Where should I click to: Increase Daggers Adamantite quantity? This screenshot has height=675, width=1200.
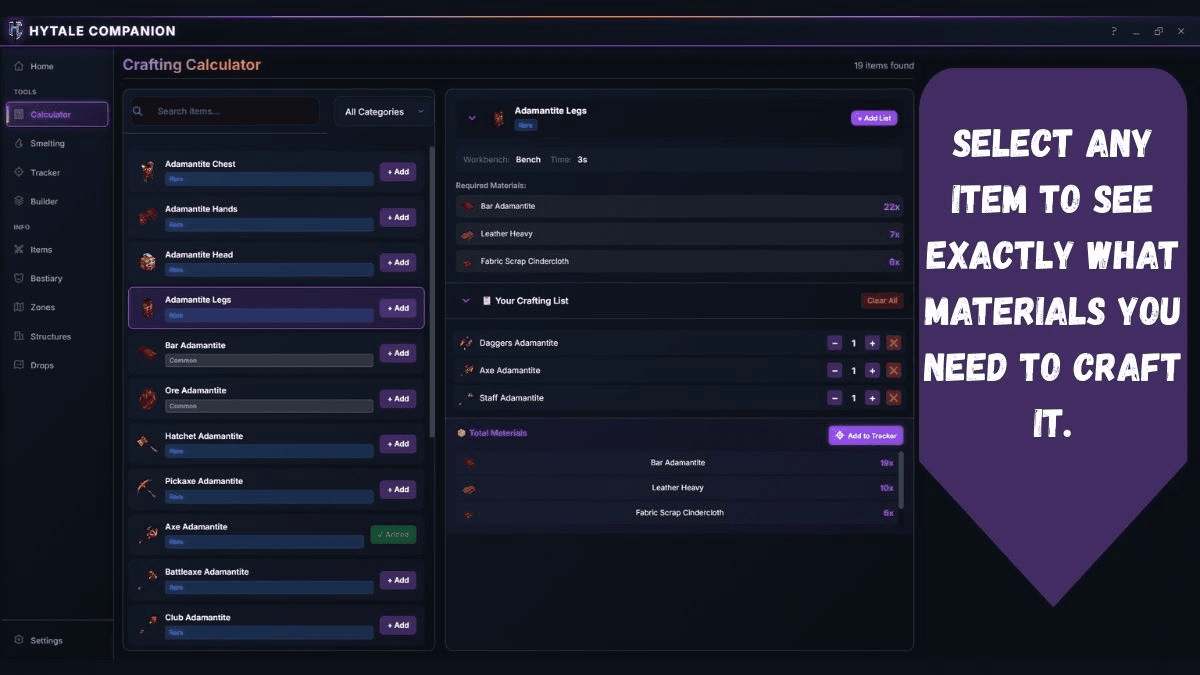pos(872,343)
